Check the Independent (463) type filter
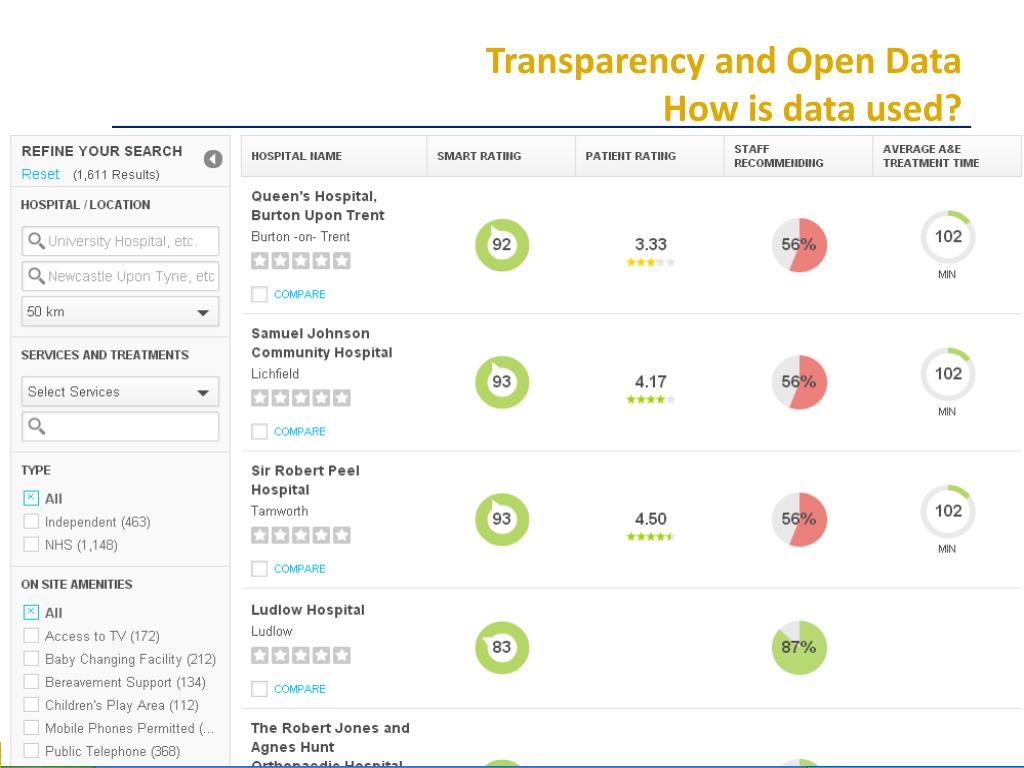 point(31,522)
